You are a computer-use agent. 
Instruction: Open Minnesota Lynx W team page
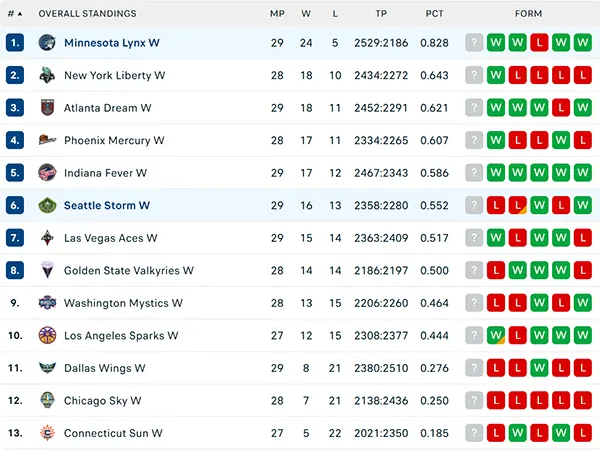click(112, 43)
